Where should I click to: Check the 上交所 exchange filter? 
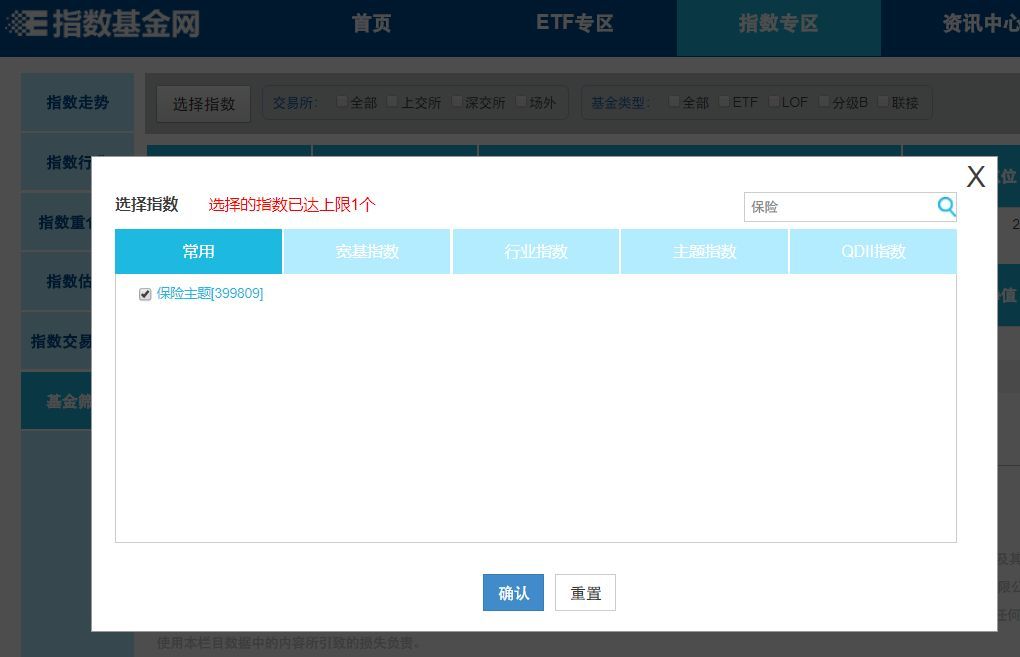click(392, 101)
